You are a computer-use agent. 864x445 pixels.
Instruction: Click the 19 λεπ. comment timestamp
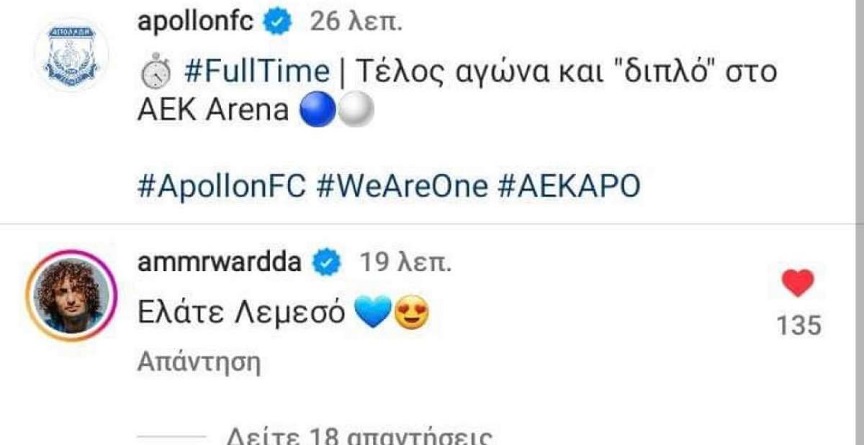pos(406,263)
